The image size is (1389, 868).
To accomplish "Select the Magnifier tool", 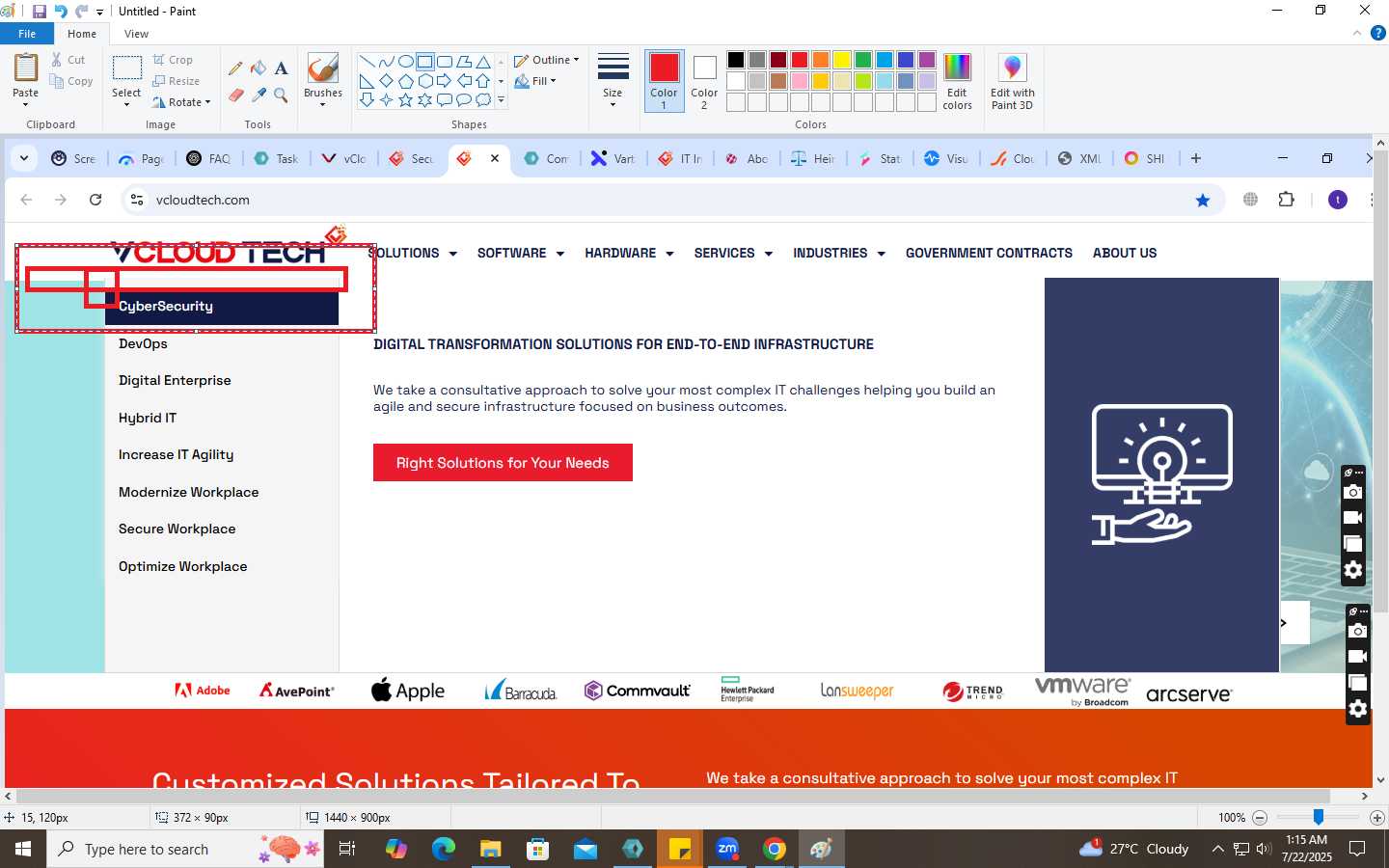I will click(281, 95).
